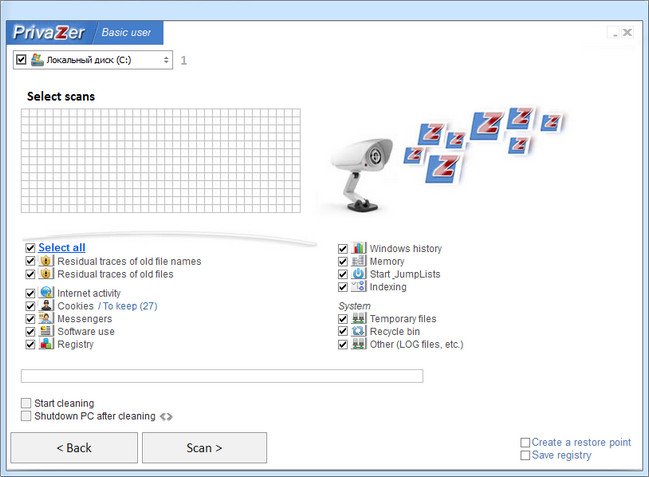Open the local disk drive dropdown
The height and width of the screenshot is (477, 649).
(x=166, y=60)
